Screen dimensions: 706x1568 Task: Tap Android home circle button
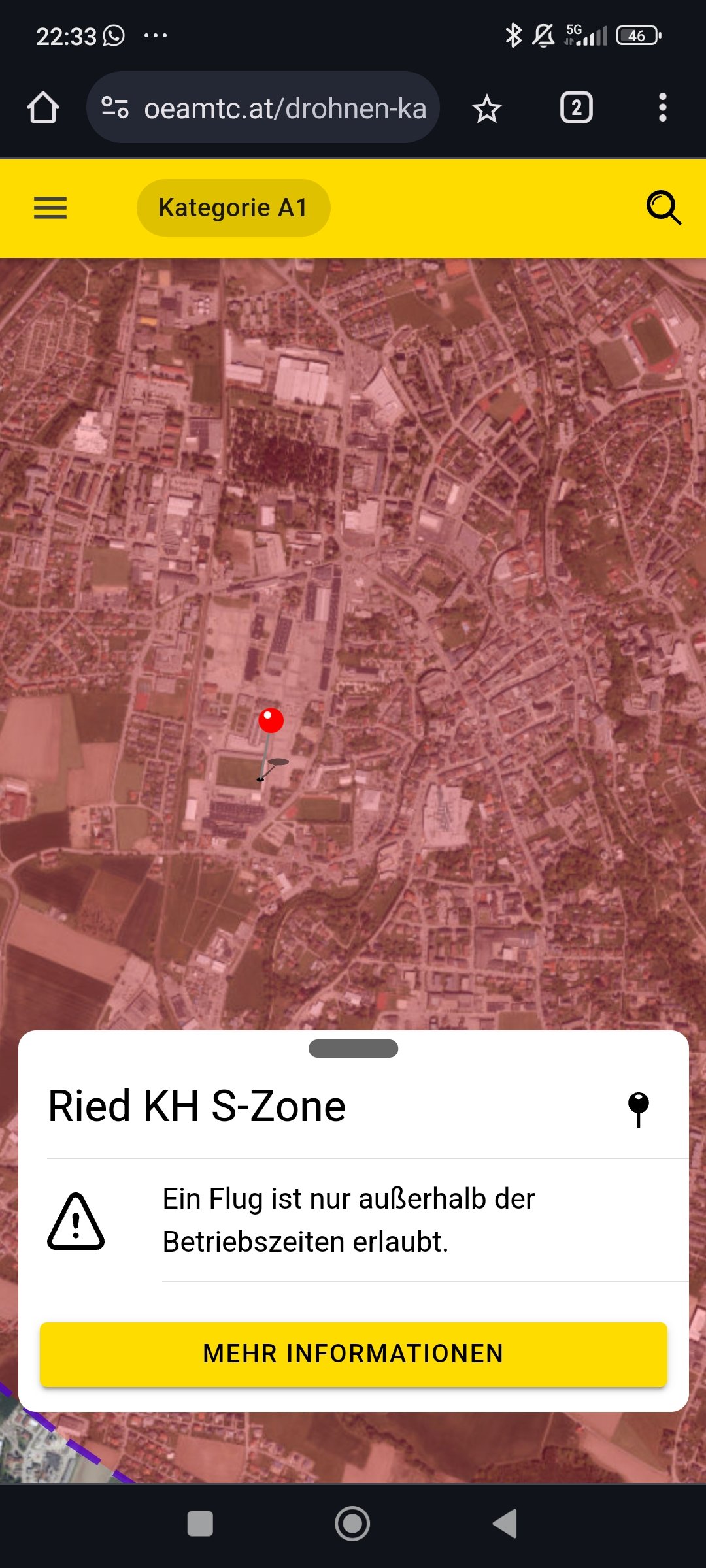click(x=352, y=1524)
